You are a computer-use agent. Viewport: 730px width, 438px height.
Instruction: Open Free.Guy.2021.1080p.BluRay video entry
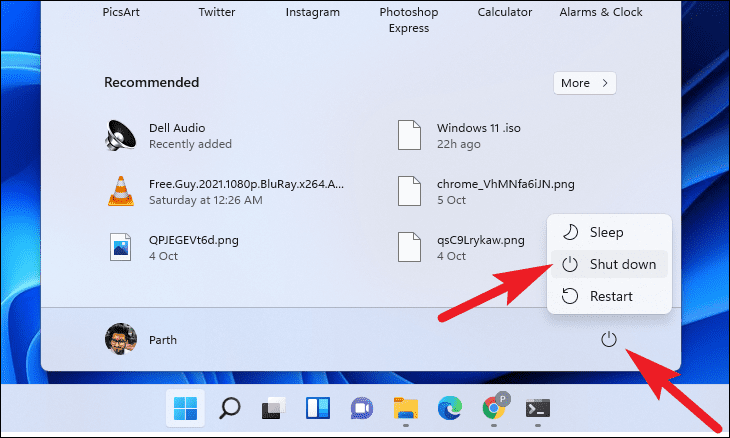point(246,184)
